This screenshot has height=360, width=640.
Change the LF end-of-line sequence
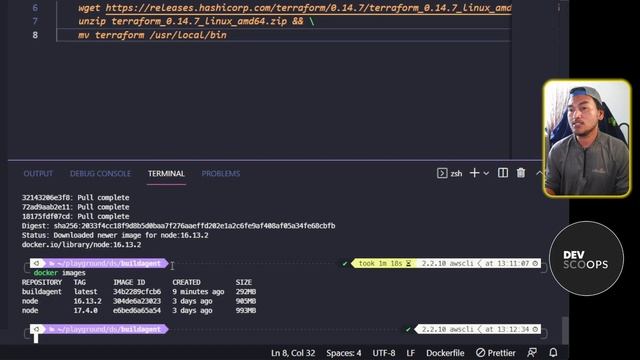coord(411,353)
